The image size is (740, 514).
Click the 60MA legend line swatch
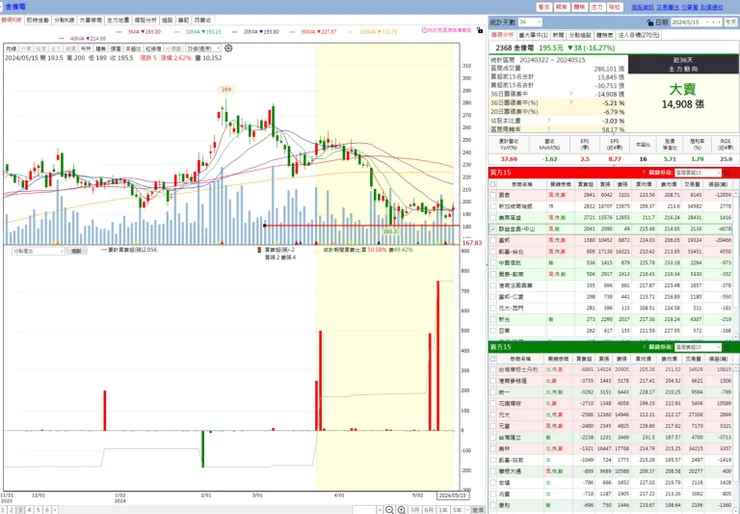tap(293, 32)
